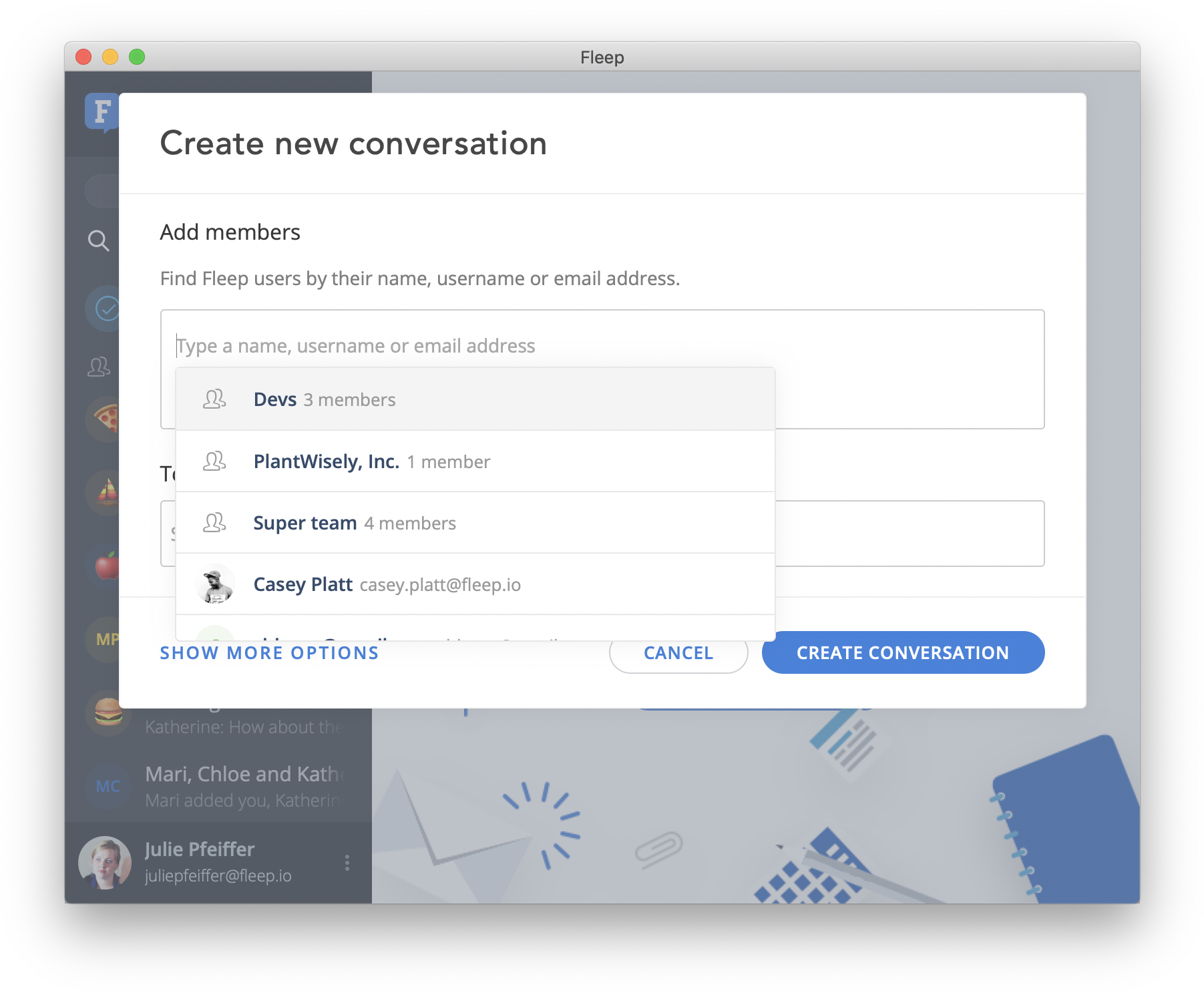Click the PlantWisely team group icon
This screenshot has height=993, width=1204.
pos(214,461)
